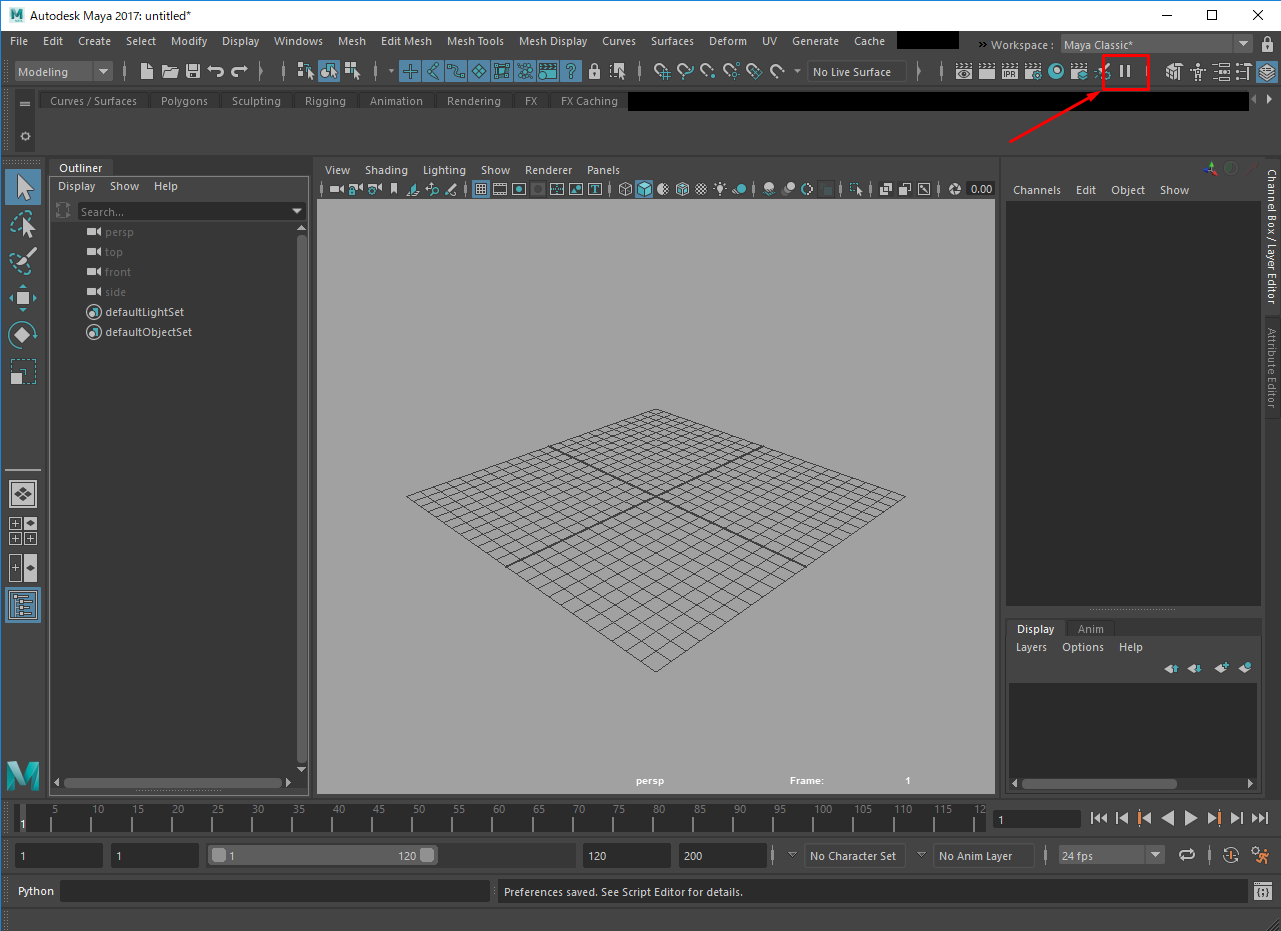This screenshot has height=931, width=1281.
Task: Switch to the Rigging shelf tab
Action: tap(325, 101)
